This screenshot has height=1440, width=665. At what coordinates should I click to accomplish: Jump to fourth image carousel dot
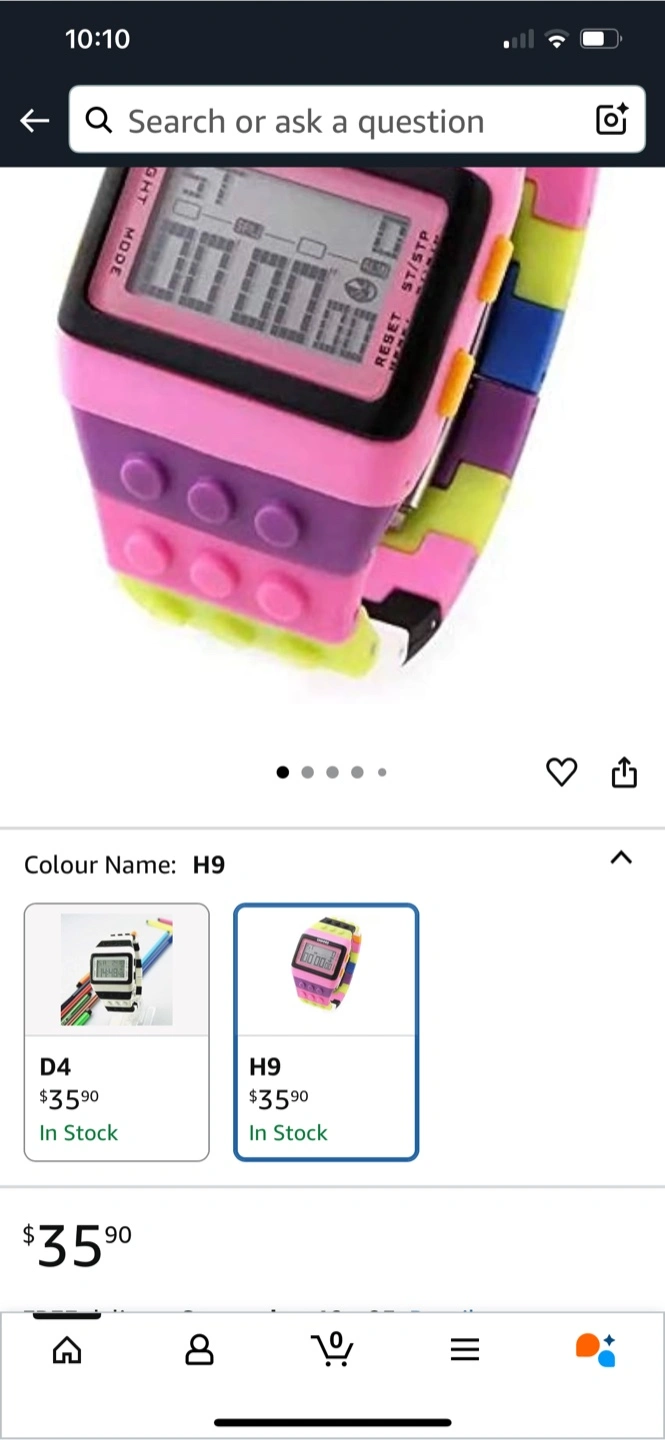(x=357, y=772)
